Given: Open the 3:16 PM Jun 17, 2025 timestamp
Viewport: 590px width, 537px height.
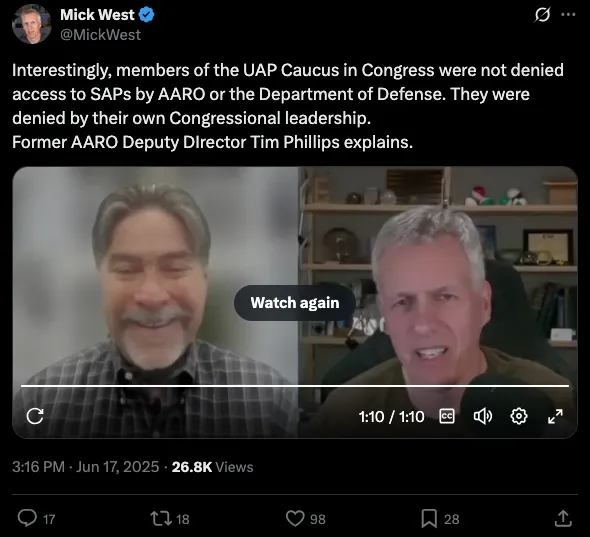Looking at the screenshot, I should [x=86, y=467].
